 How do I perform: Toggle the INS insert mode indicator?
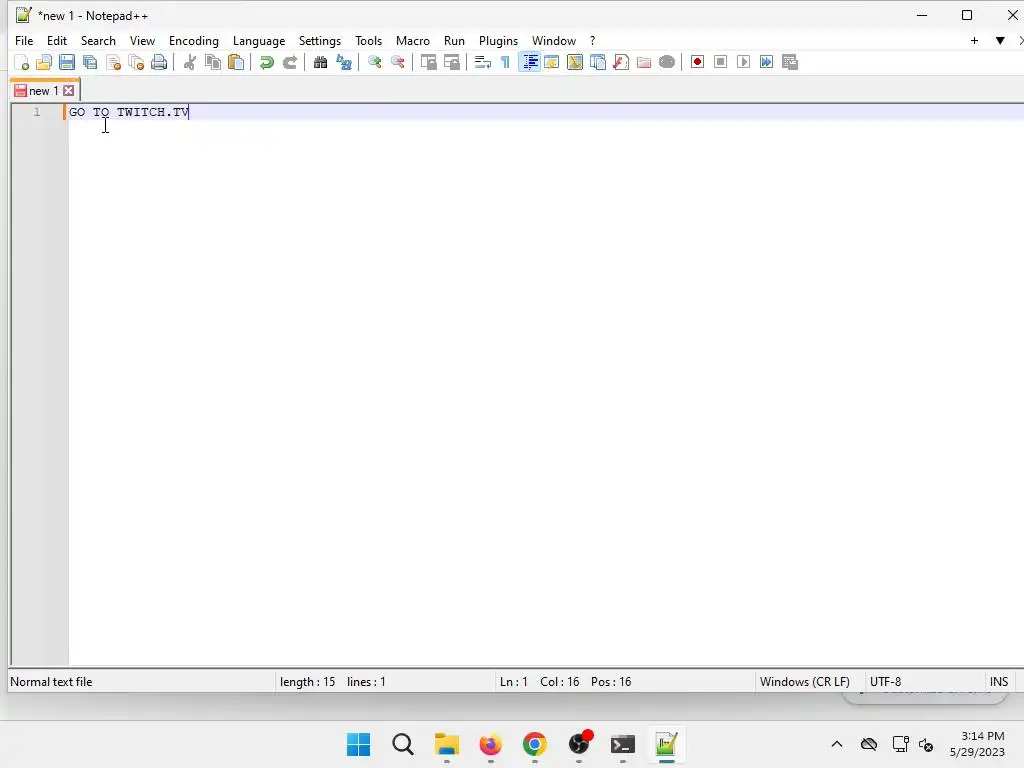click(x=999, y=682)
